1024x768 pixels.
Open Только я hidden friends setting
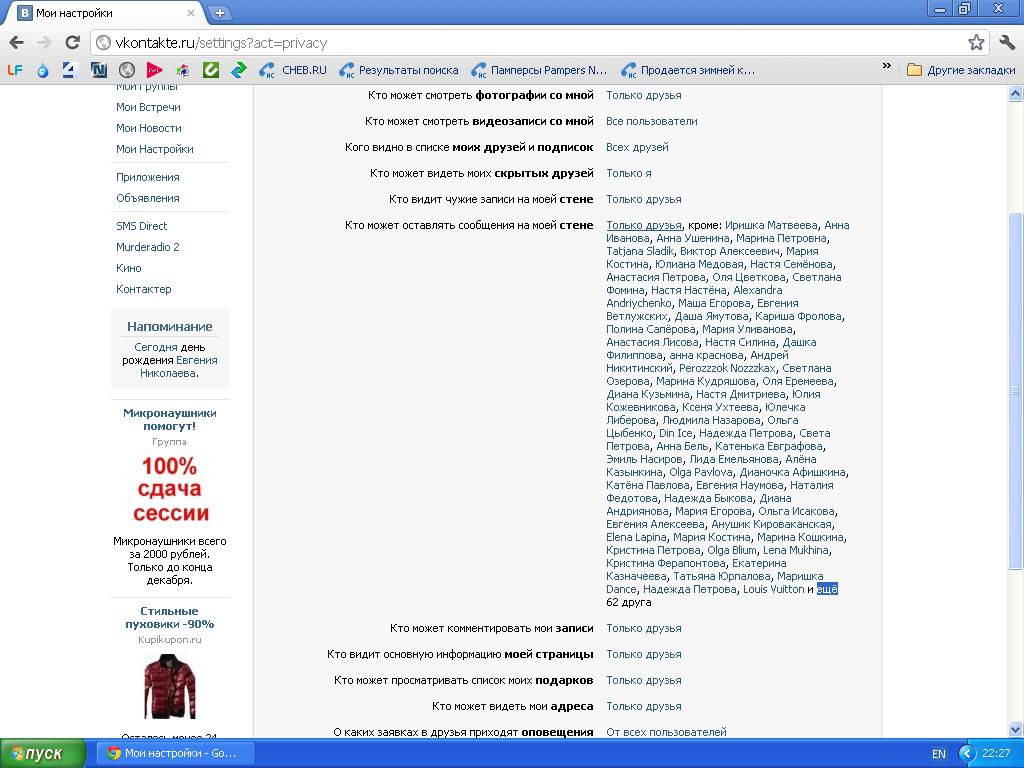click(628, 173)
